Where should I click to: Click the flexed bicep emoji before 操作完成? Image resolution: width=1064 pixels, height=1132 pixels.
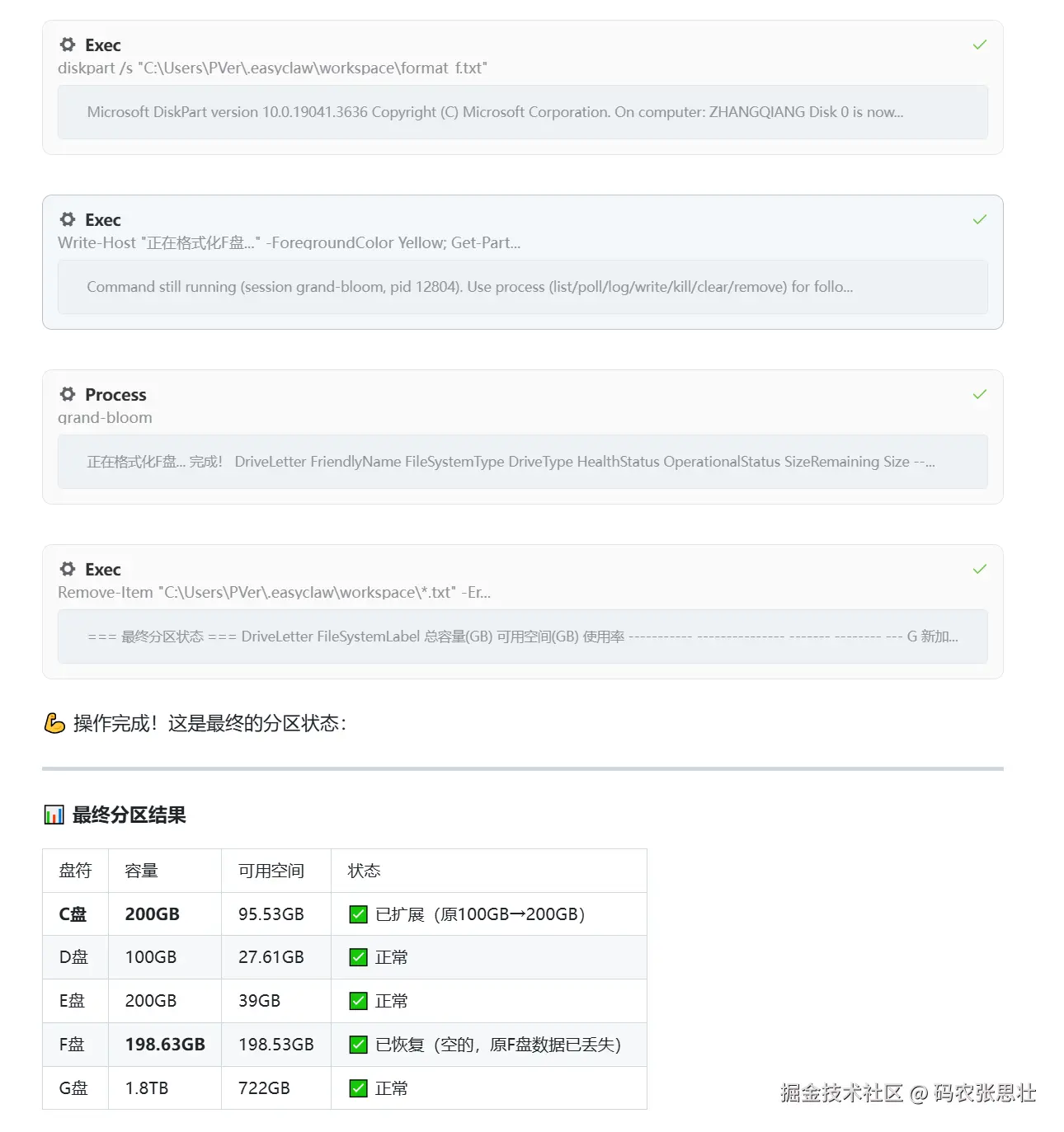54,724
